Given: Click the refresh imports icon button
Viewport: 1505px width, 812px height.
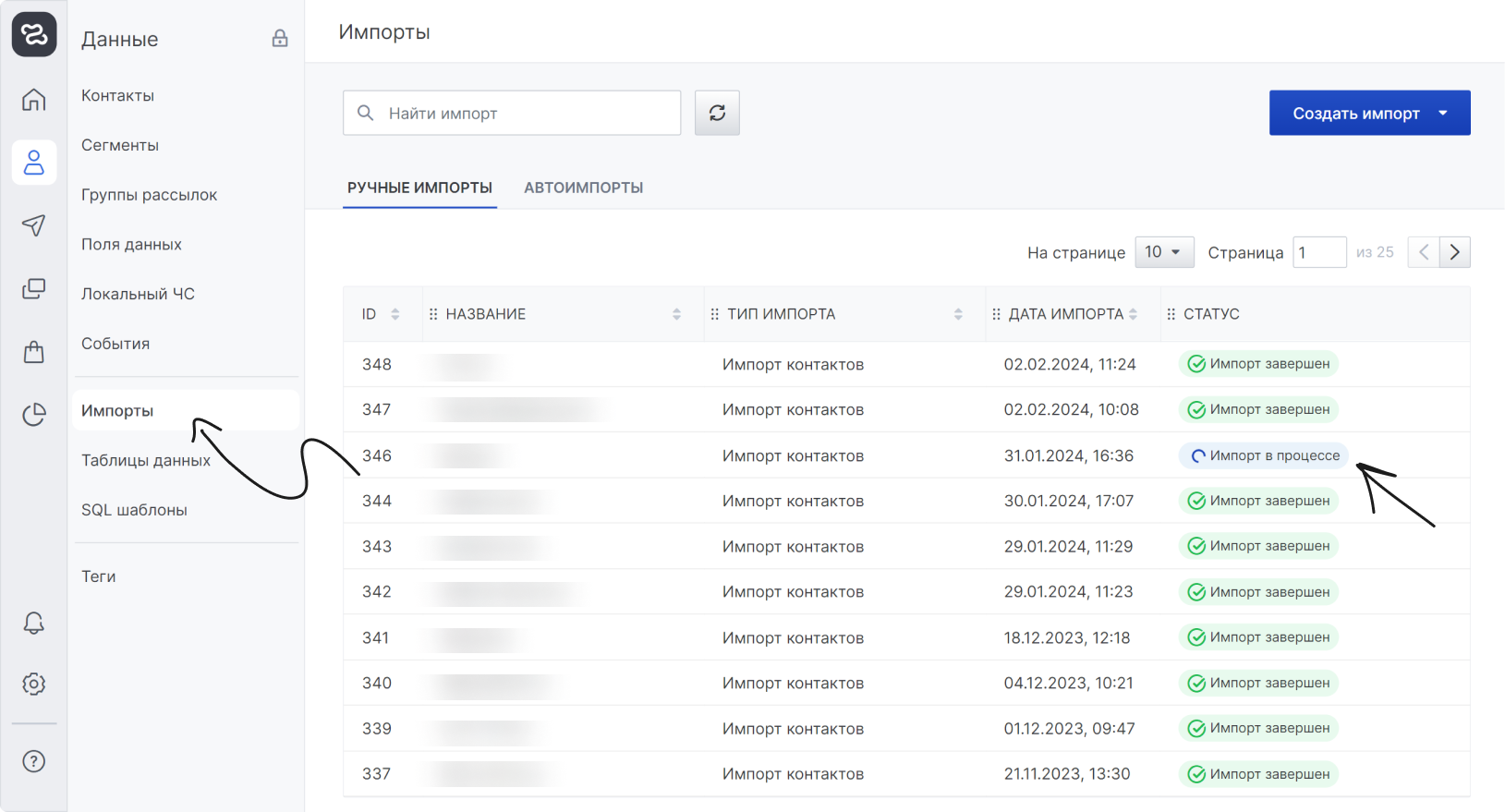Looking at the screenshot, I should (x=717, y=113).
